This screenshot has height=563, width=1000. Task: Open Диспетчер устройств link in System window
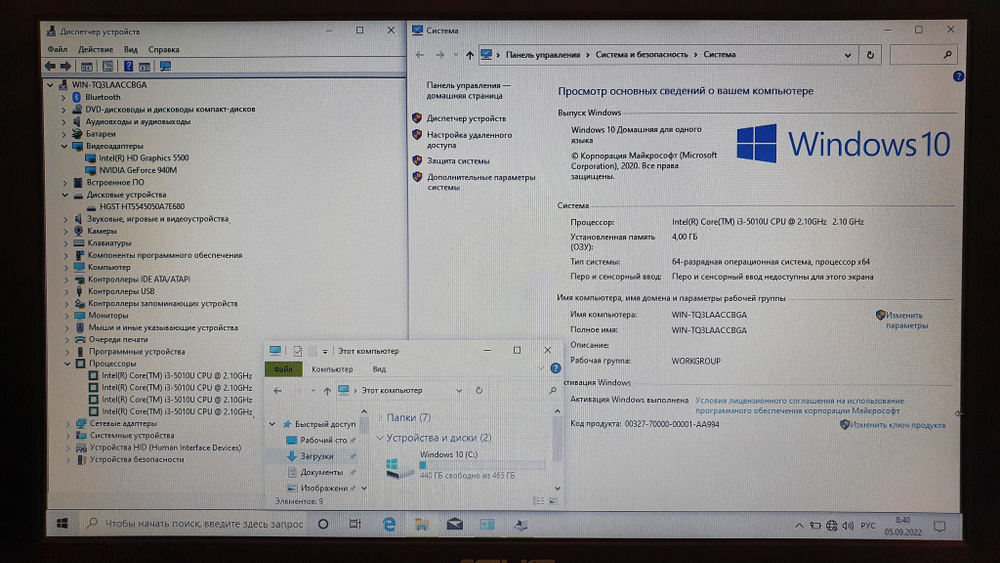click(x=466, y=119)
